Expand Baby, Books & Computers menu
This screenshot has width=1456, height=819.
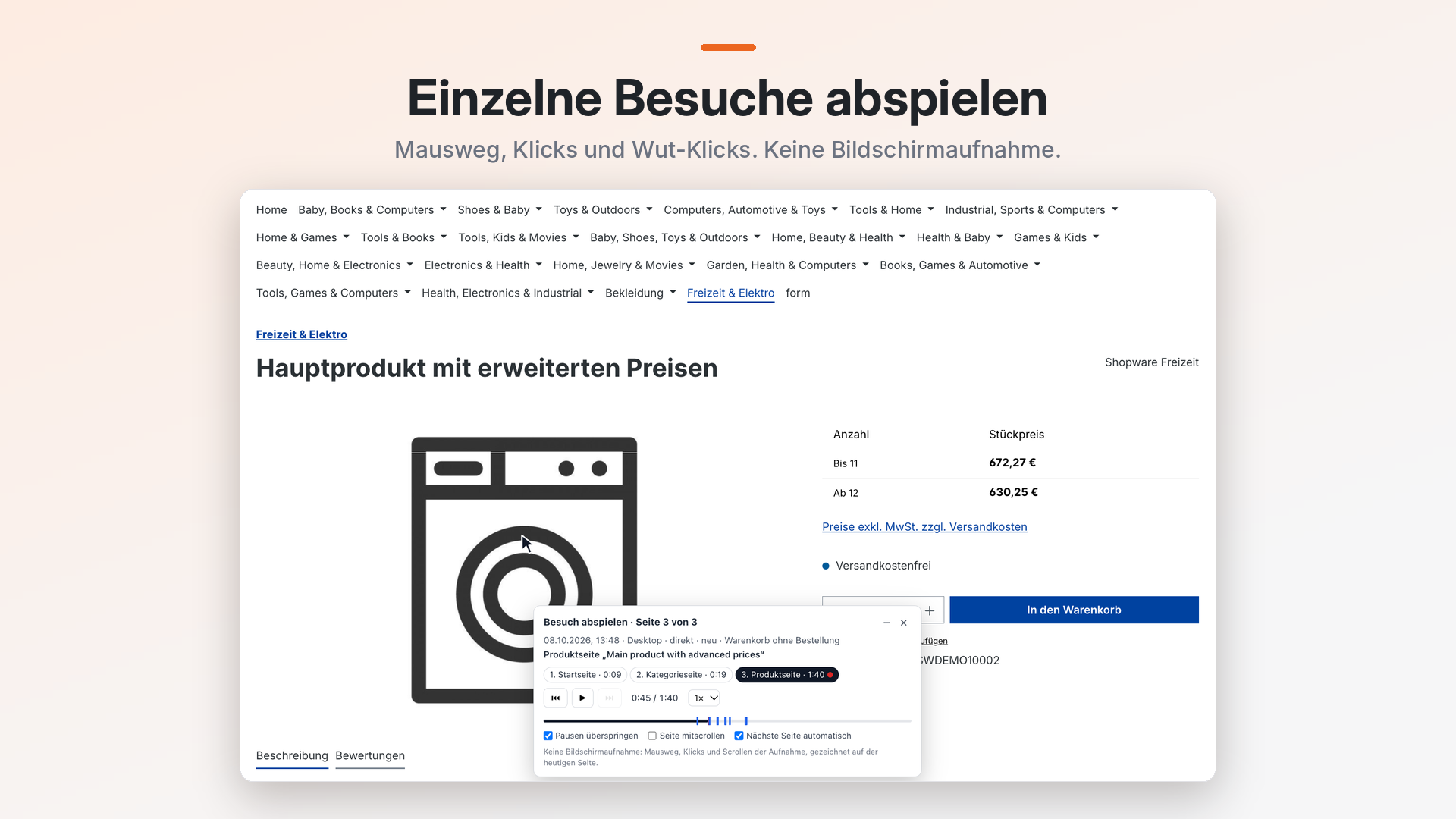(372, 210)
